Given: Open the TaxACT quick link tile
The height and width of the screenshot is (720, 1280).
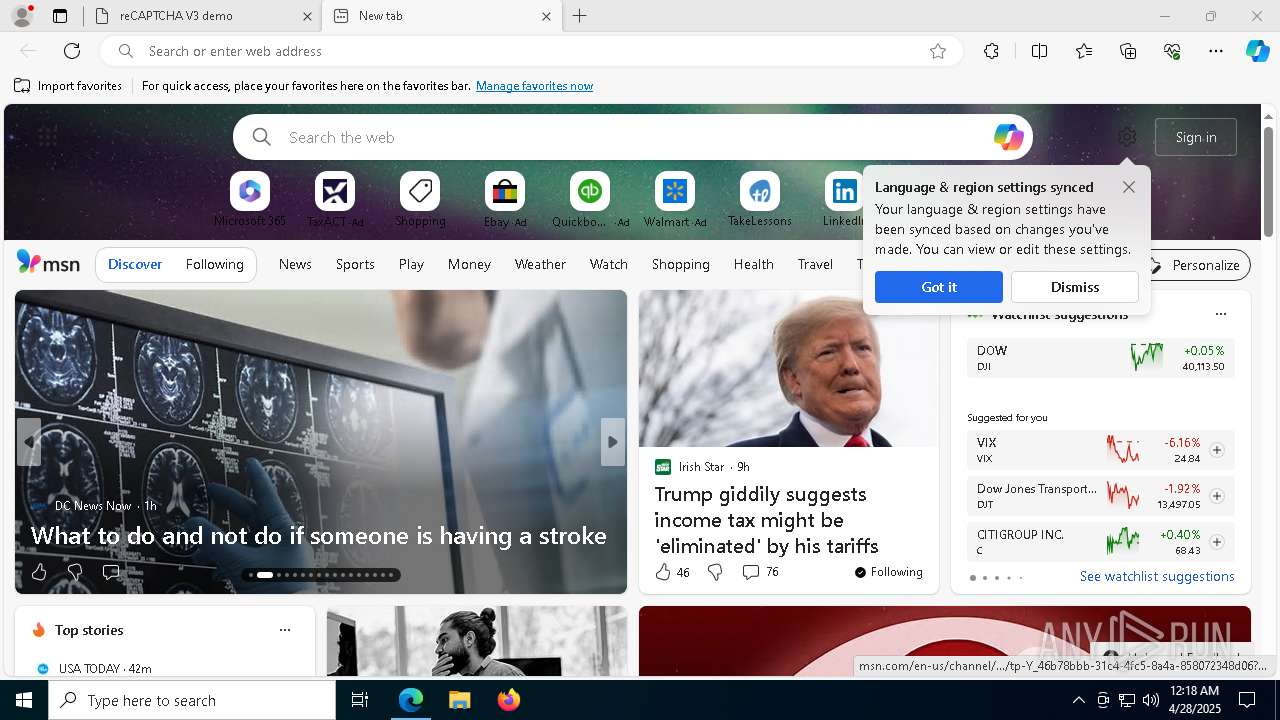Looking at the screenshot, I should pyautogui.click(x=335, y=200).
